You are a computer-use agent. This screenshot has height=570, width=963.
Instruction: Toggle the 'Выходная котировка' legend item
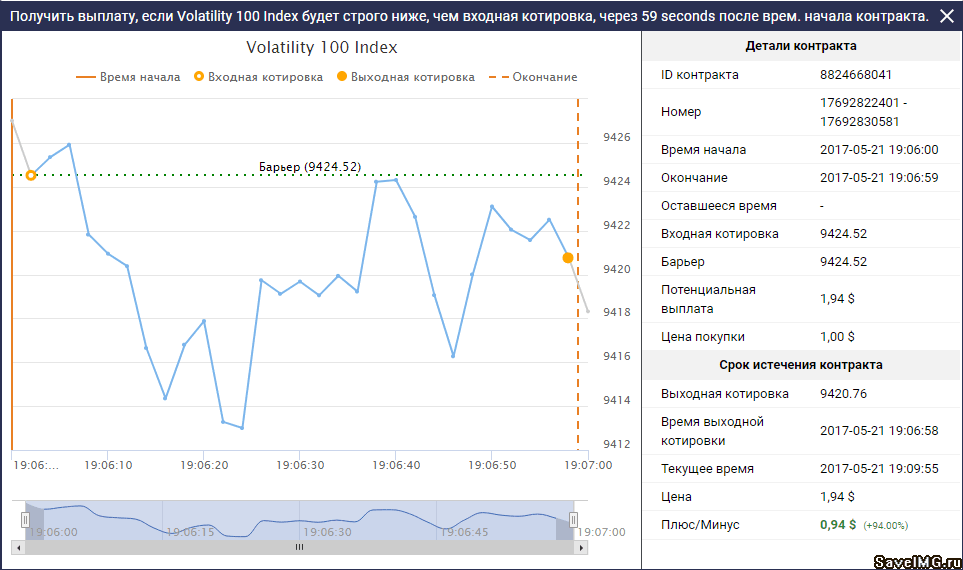(406, 77)
